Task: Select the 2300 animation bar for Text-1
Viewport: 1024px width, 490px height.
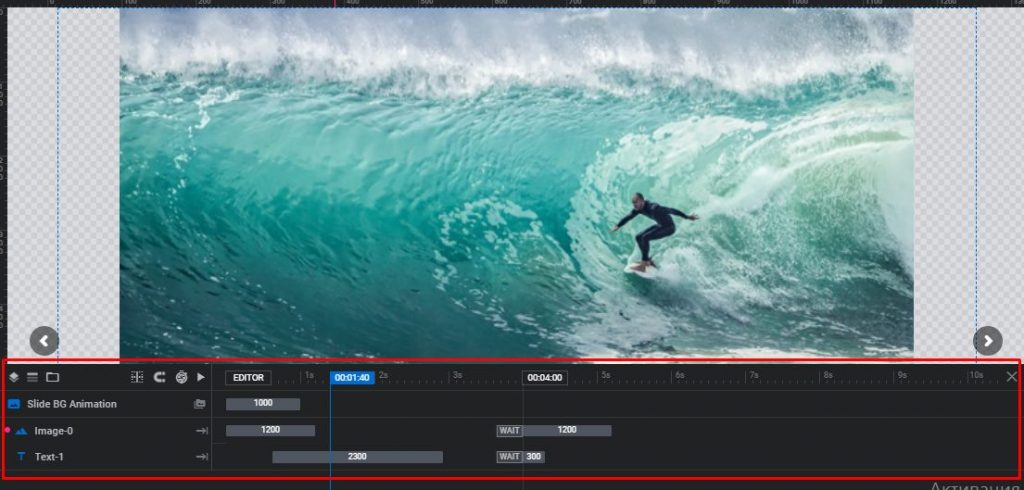Action: [x=357, y=457]
